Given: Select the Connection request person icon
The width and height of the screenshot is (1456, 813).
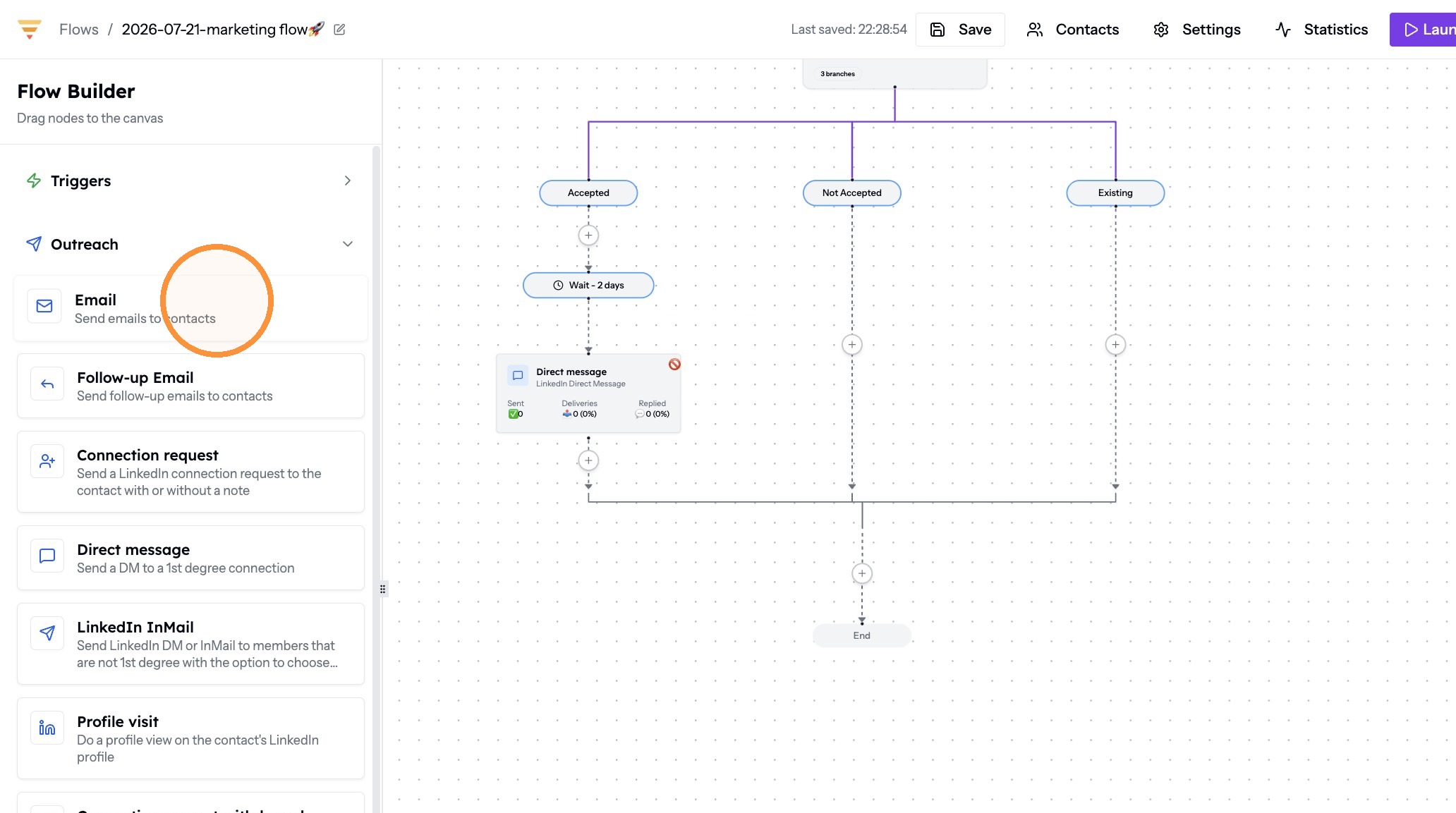Looking at the screenshot, I should (47, 462).
